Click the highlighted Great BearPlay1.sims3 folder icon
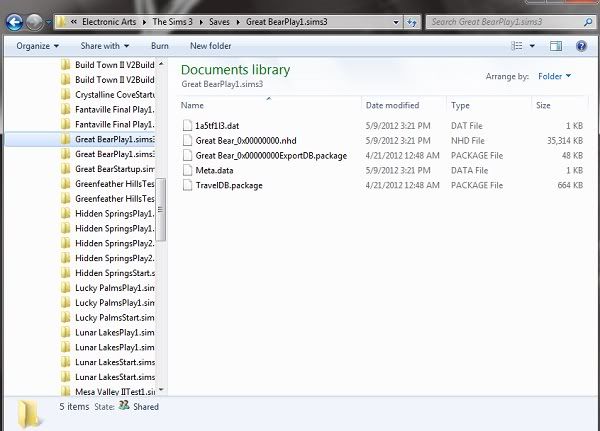The image size is (600, 431). point(65,139)
